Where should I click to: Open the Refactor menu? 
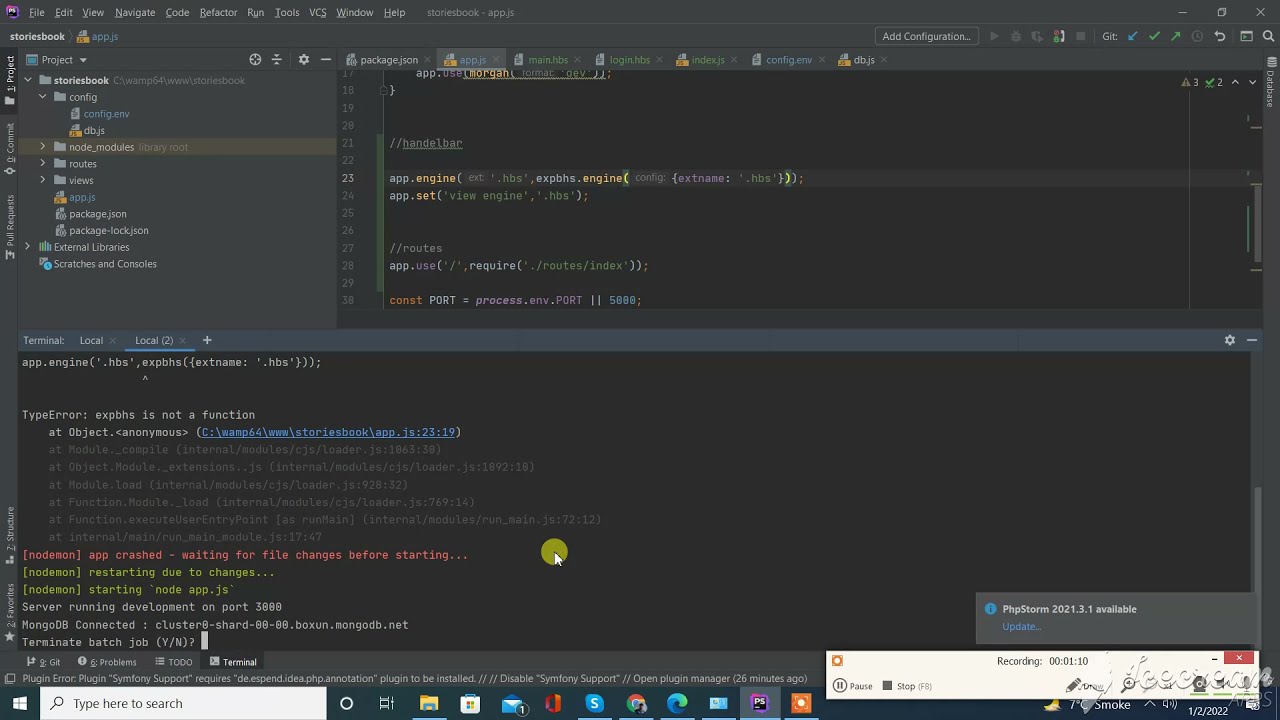point(218,12)
